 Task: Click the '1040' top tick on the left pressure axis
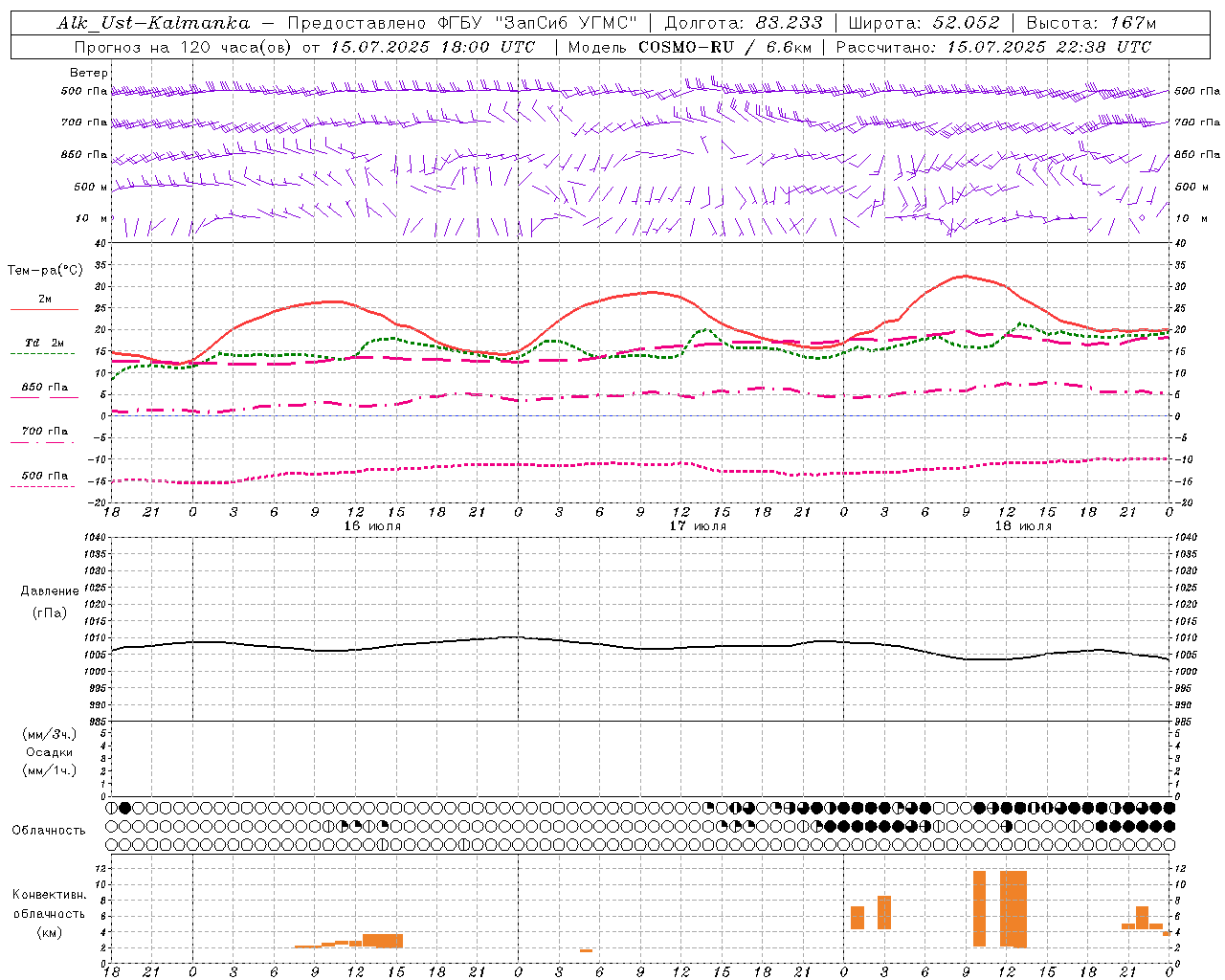pyautogui.click(x=93, y=538)
